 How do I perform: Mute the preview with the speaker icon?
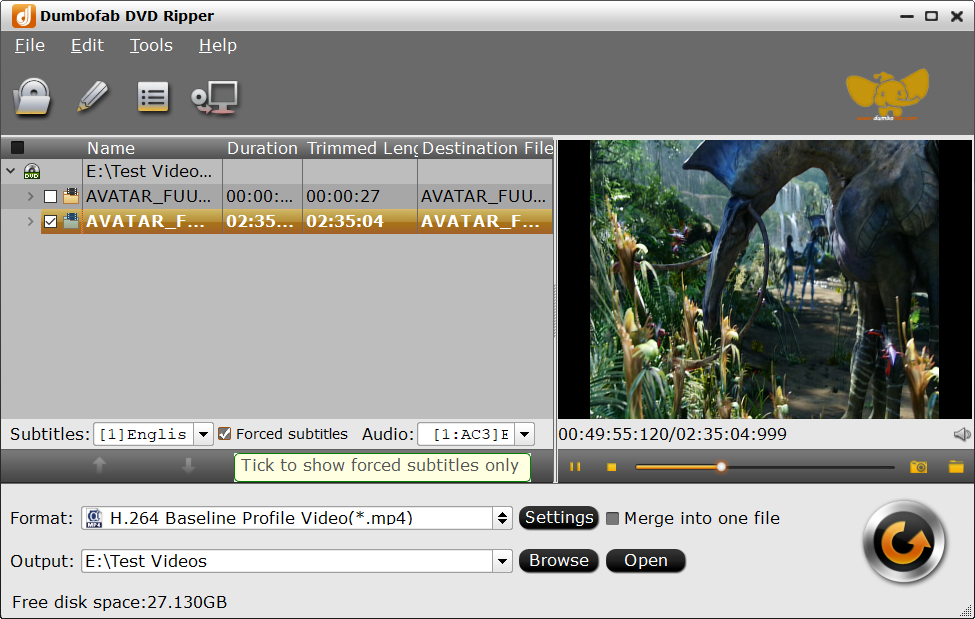962,434
